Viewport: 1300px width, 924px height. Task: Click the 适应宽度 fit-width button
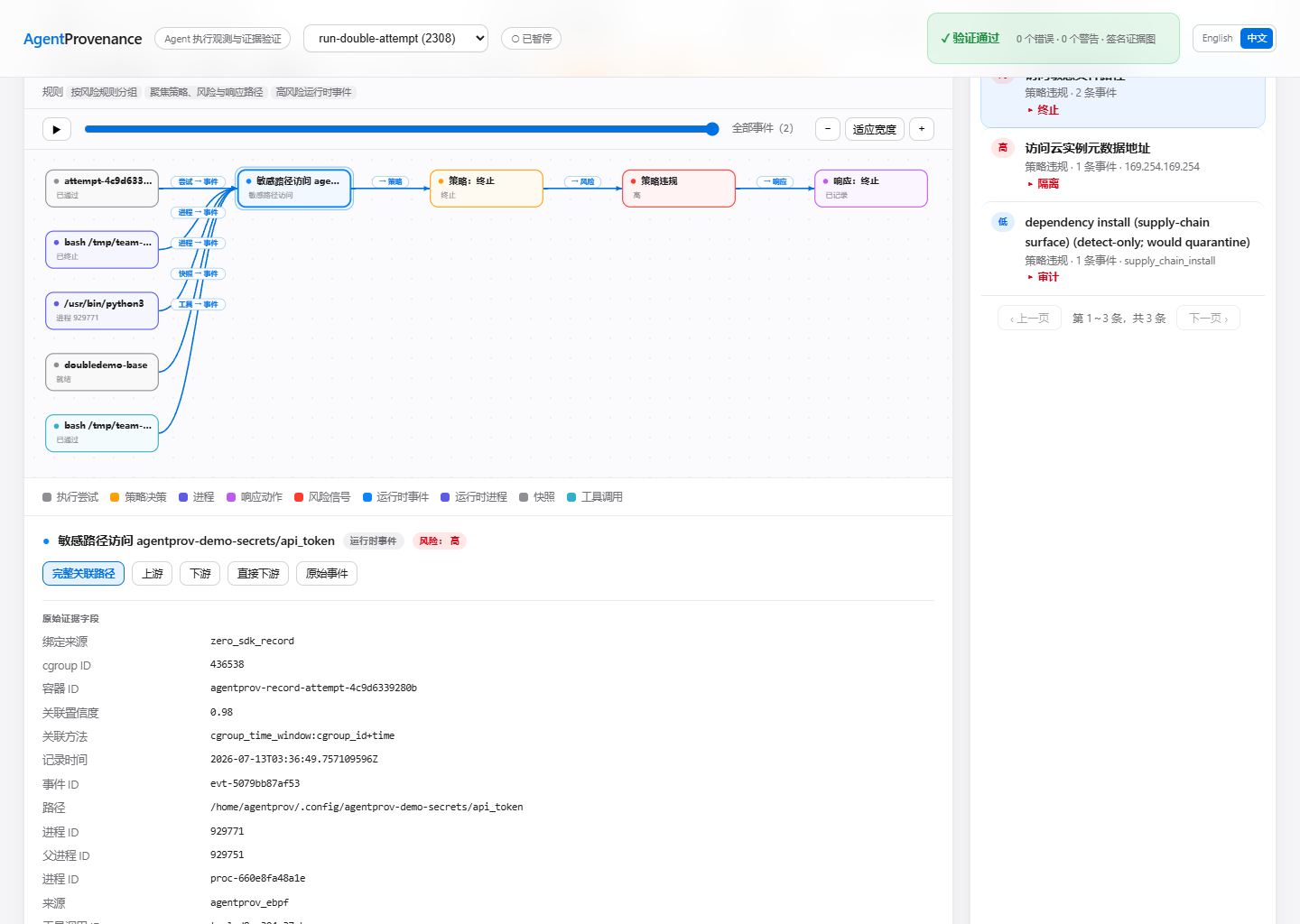pyautogui.click(x=875, y=129)
